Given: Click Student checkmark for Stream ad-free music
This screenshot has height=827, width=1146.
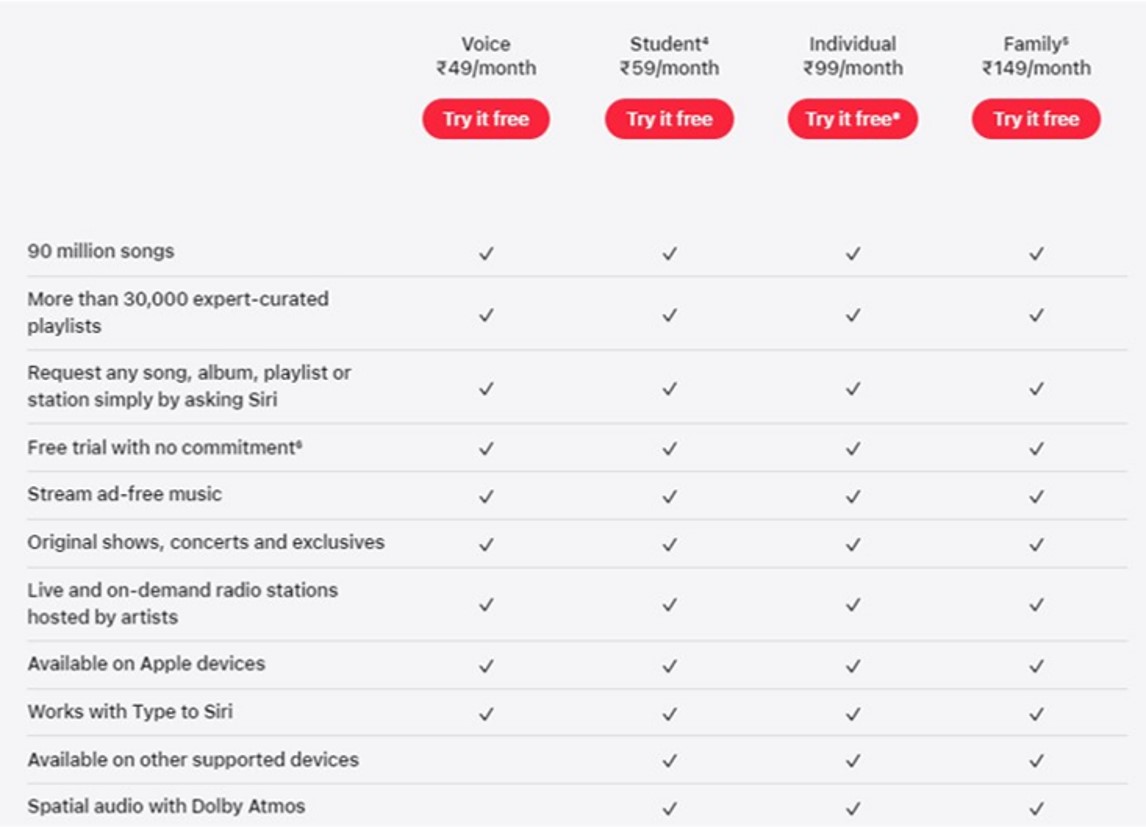Looking at the screenshot, I should coord(669,496).
